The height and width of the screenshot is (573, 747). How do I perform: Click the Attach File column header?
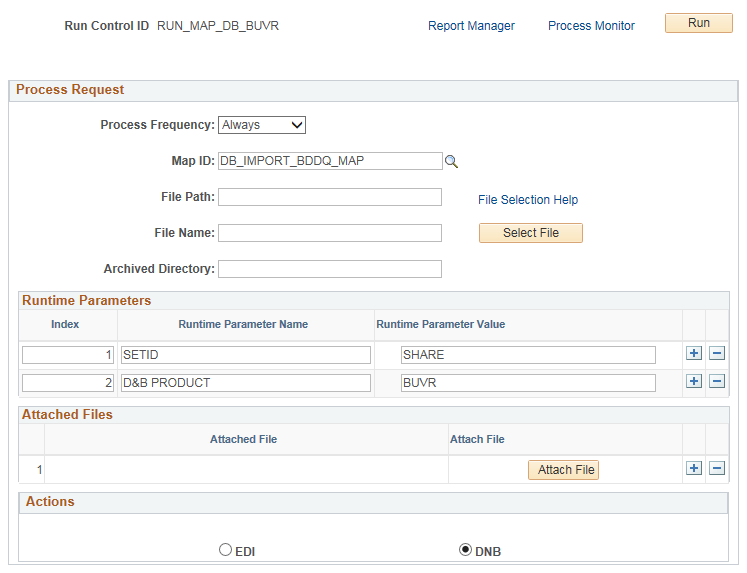[477, 439]
